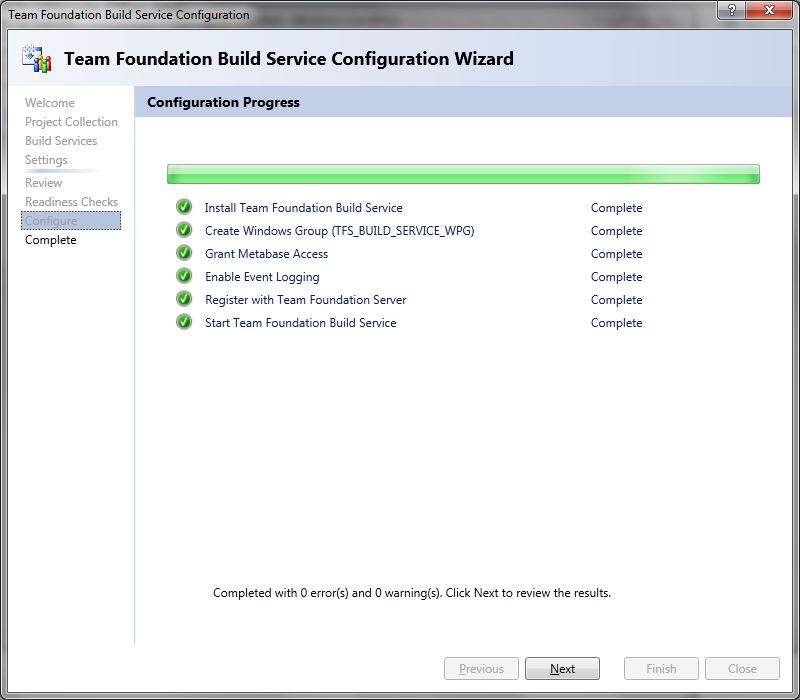The height and width of the screenshot is (700, 800).
Task: Click green checkmark beside Create Windows Group
Action: pos(184,230)
